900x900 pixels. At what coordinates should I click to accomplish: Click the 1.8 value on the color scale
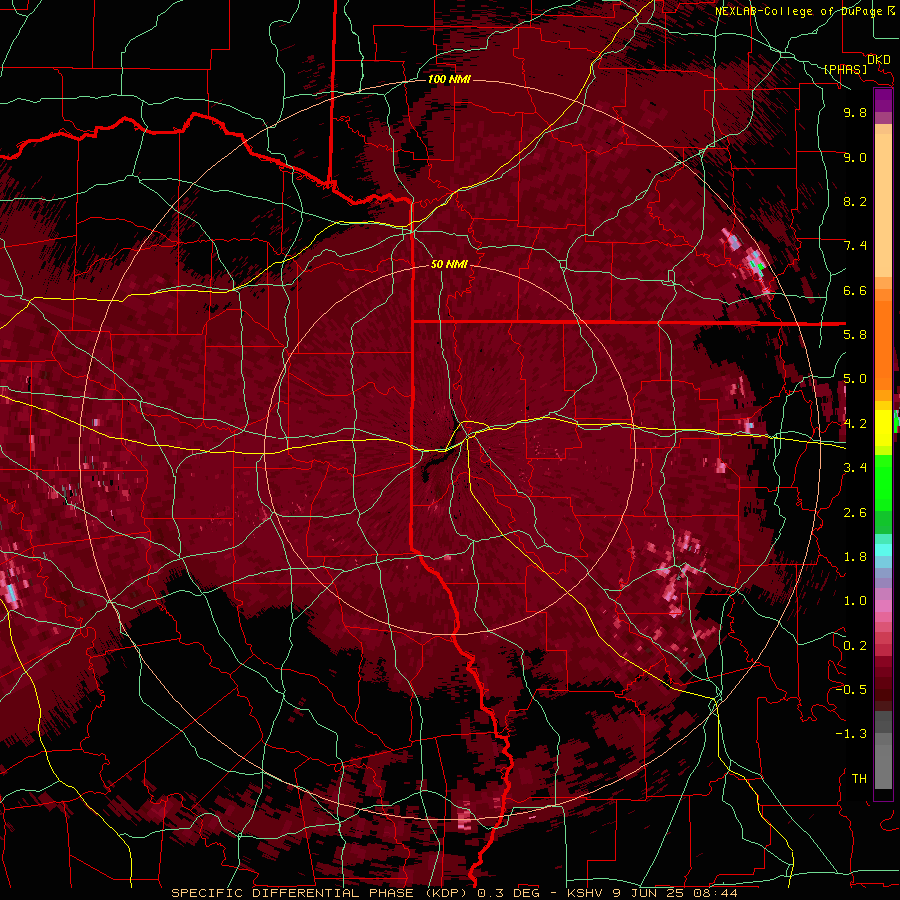click(855, 557)
